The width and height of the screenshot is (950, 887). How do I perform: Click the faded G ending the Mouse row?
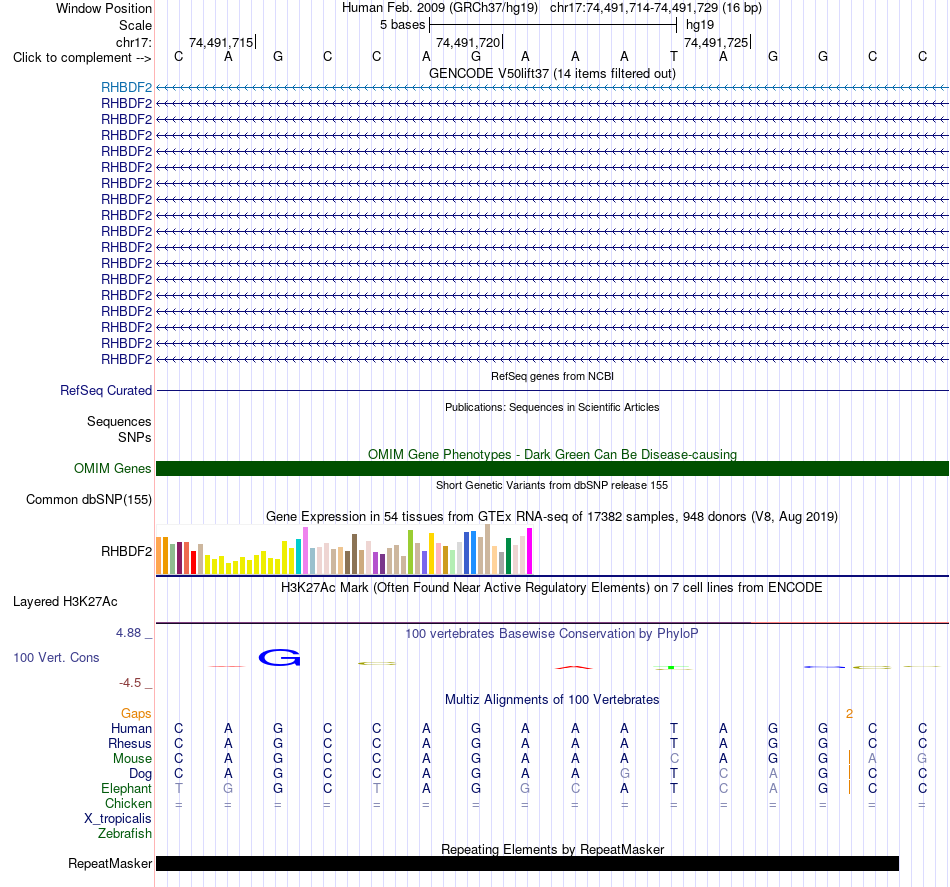(x=922, y=759)
